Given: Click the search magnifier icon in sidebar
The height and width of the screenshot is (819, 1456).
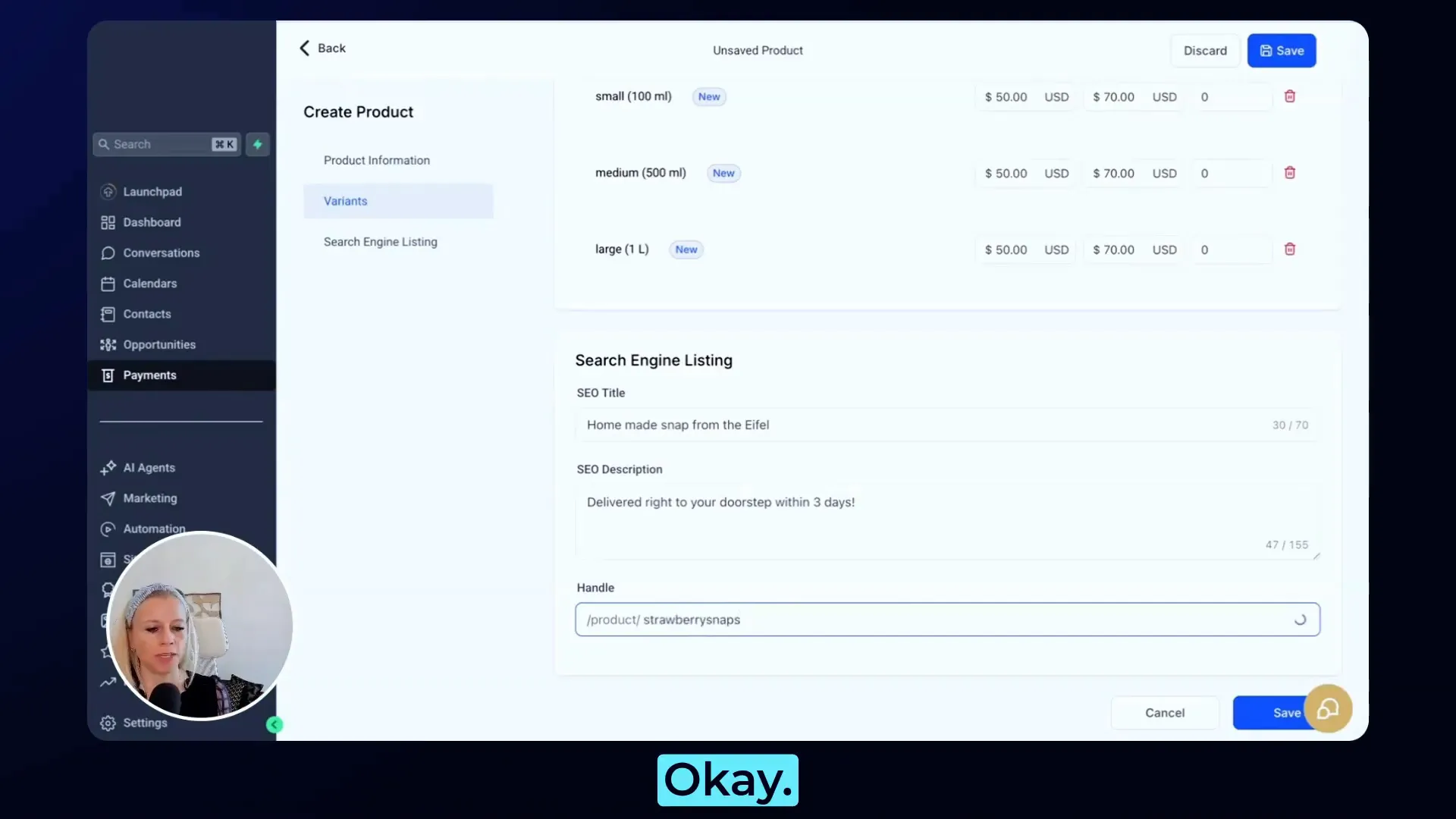Looking at the screenshot, I should coord(104,144).
